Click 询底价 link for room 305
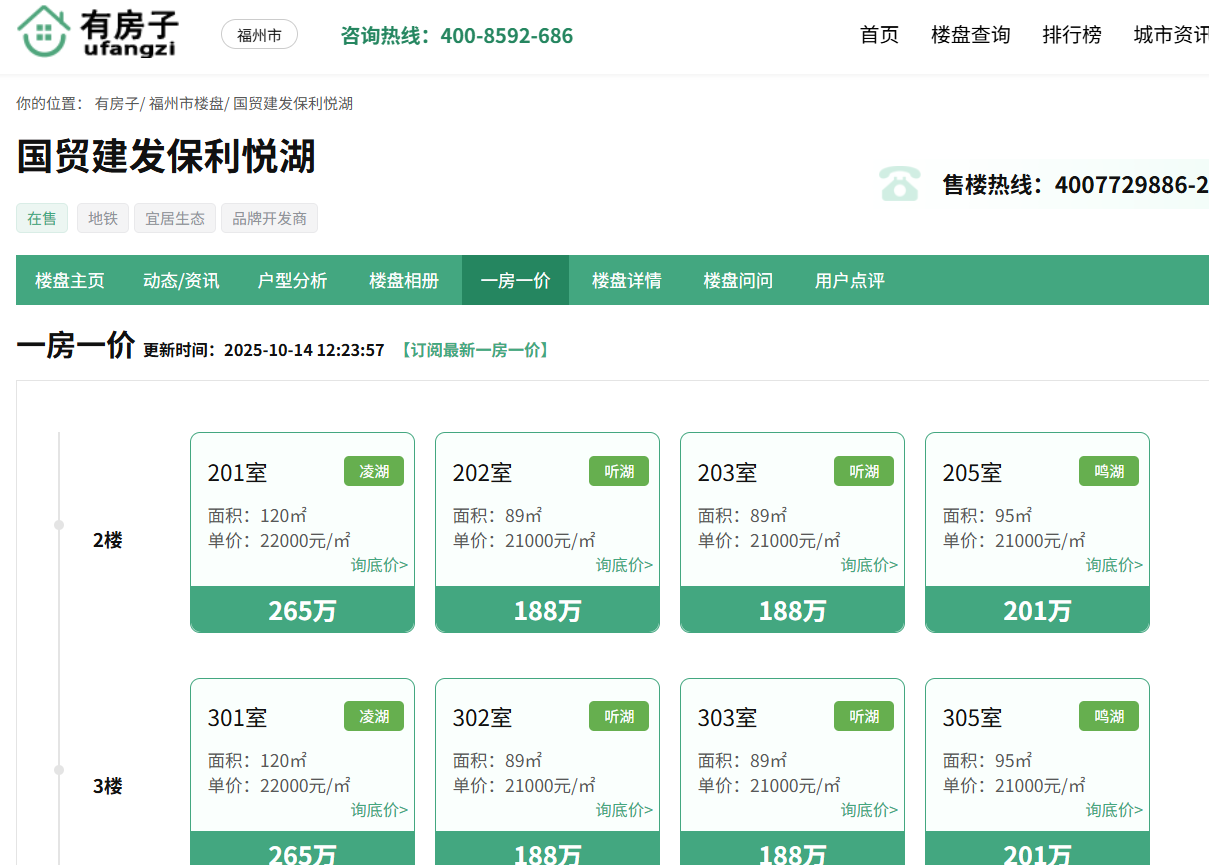 click(1114, 810)
